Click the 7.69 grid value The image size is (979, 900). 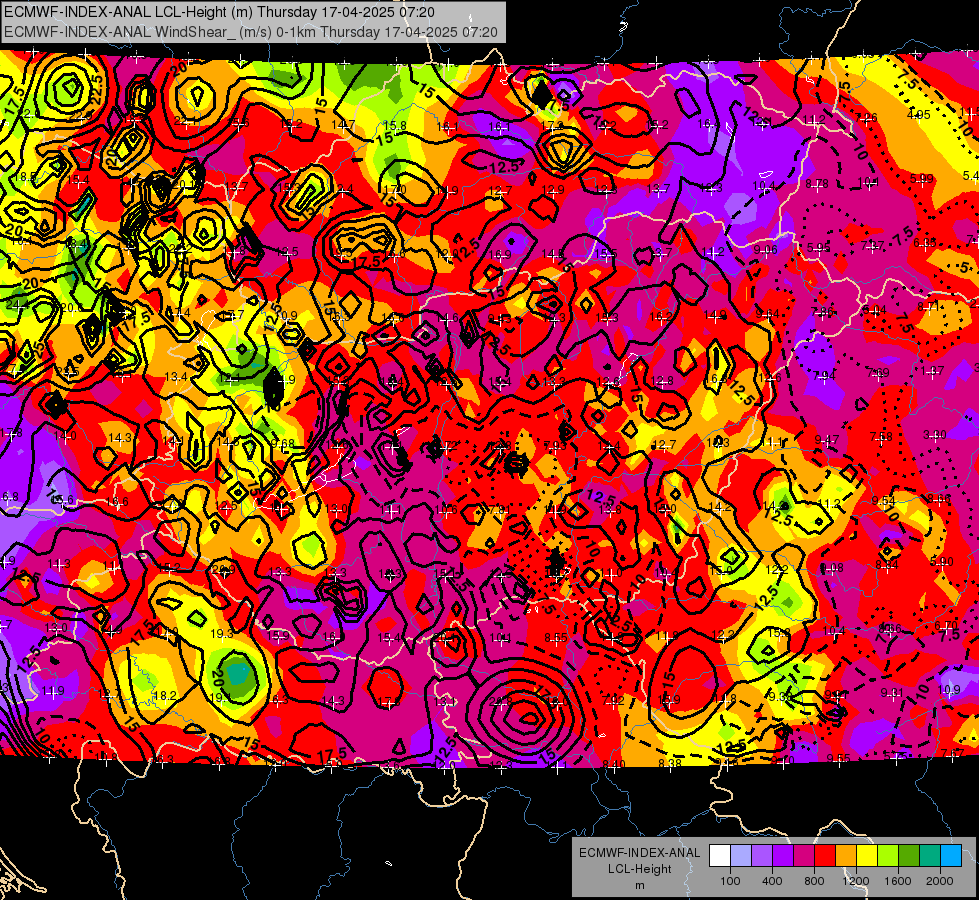tap(878, 373)
